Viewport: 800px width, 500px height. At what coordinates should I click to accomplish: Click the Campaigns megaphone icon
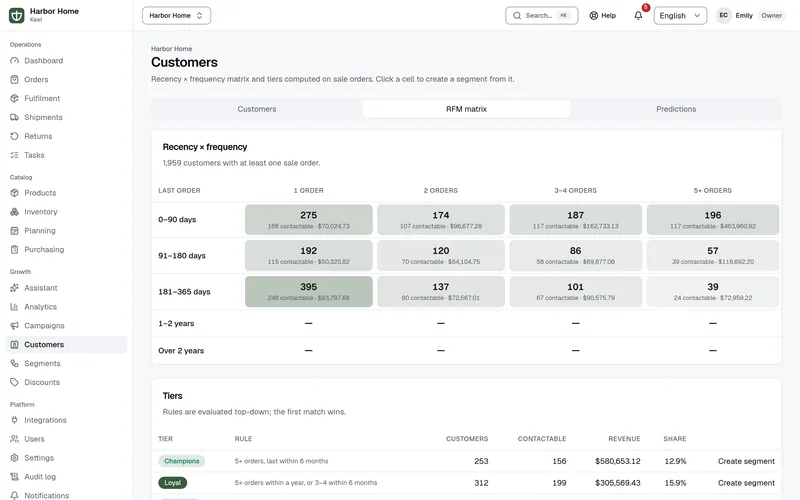click(14, 326)
